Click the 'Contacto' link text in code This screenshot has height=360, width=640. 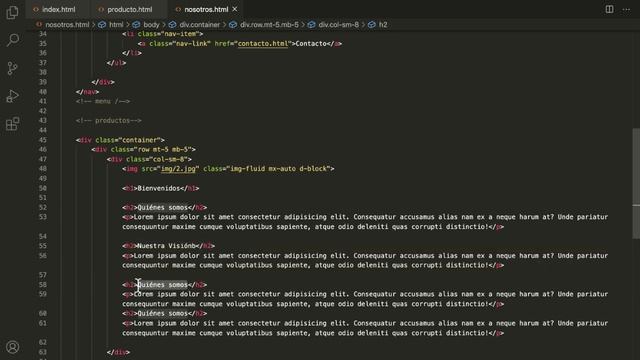(311, 44)
